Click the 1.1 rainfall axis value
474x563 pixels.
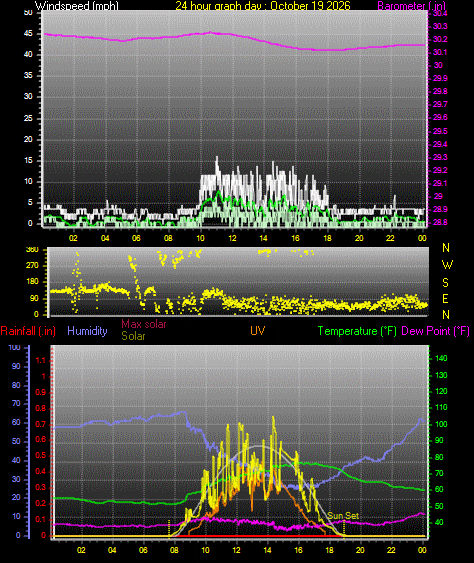41,360
